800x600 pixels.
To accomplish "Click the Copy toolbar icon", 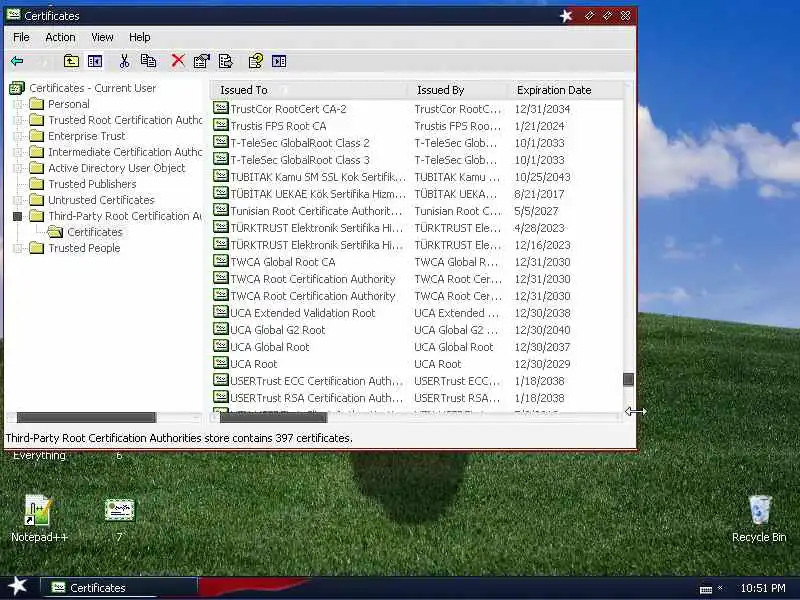I will (x=148, y=61).
